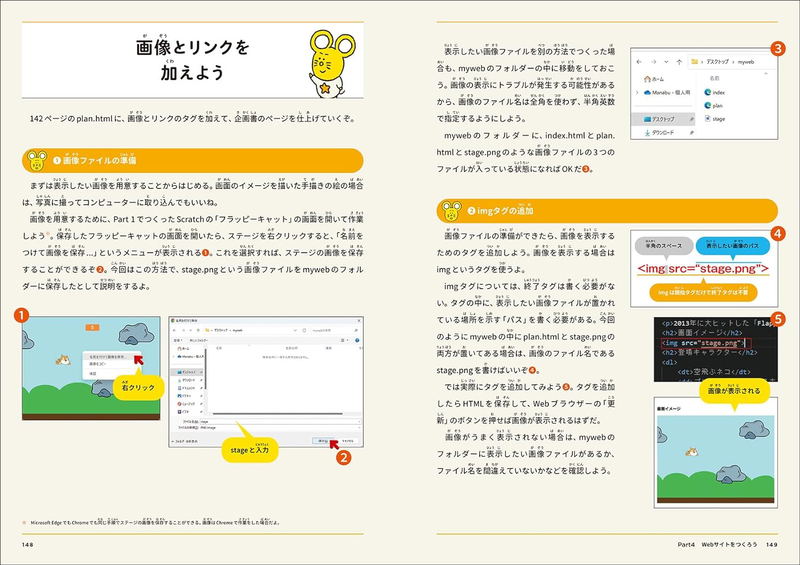Select the Manabu - 個人用 OneDrive item in explorer
The image size is (800, 565).
tap(667, 93)
